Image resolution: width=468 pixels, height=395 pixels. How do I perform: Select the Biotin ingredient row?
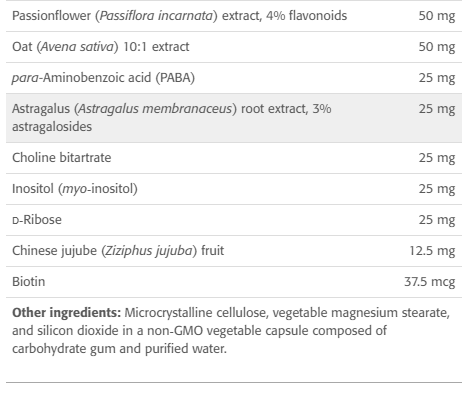click(x=234, y=282)
